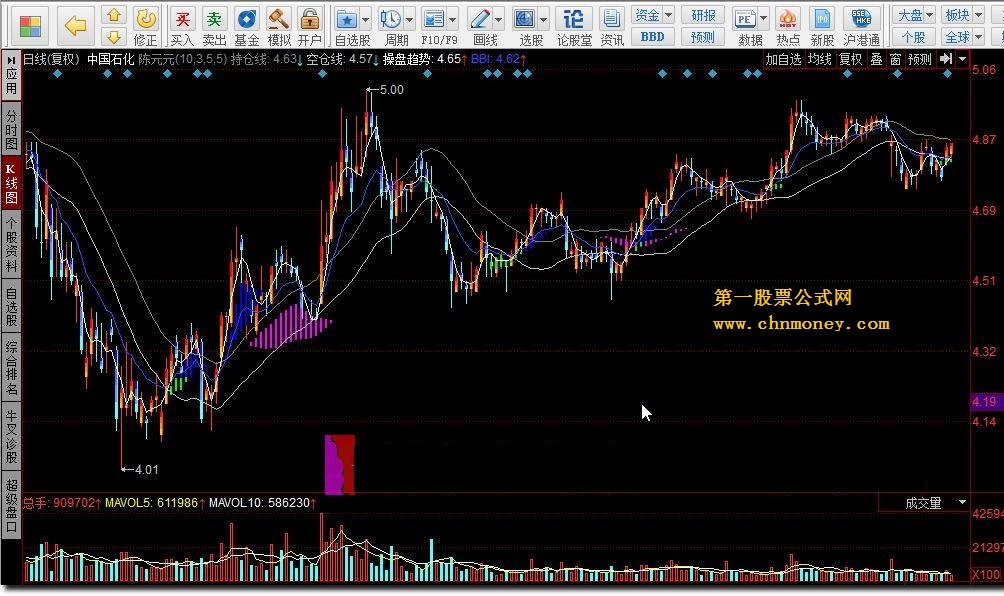Click the toolbar 预测 button below 研报
This screenshot has width=1004, height=596.
[702, 37]
